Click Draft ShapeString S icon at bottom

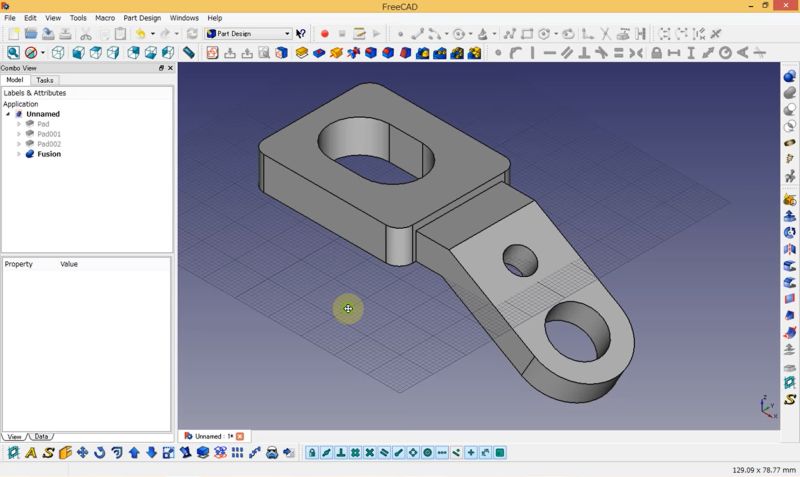[x=48, y=453]
